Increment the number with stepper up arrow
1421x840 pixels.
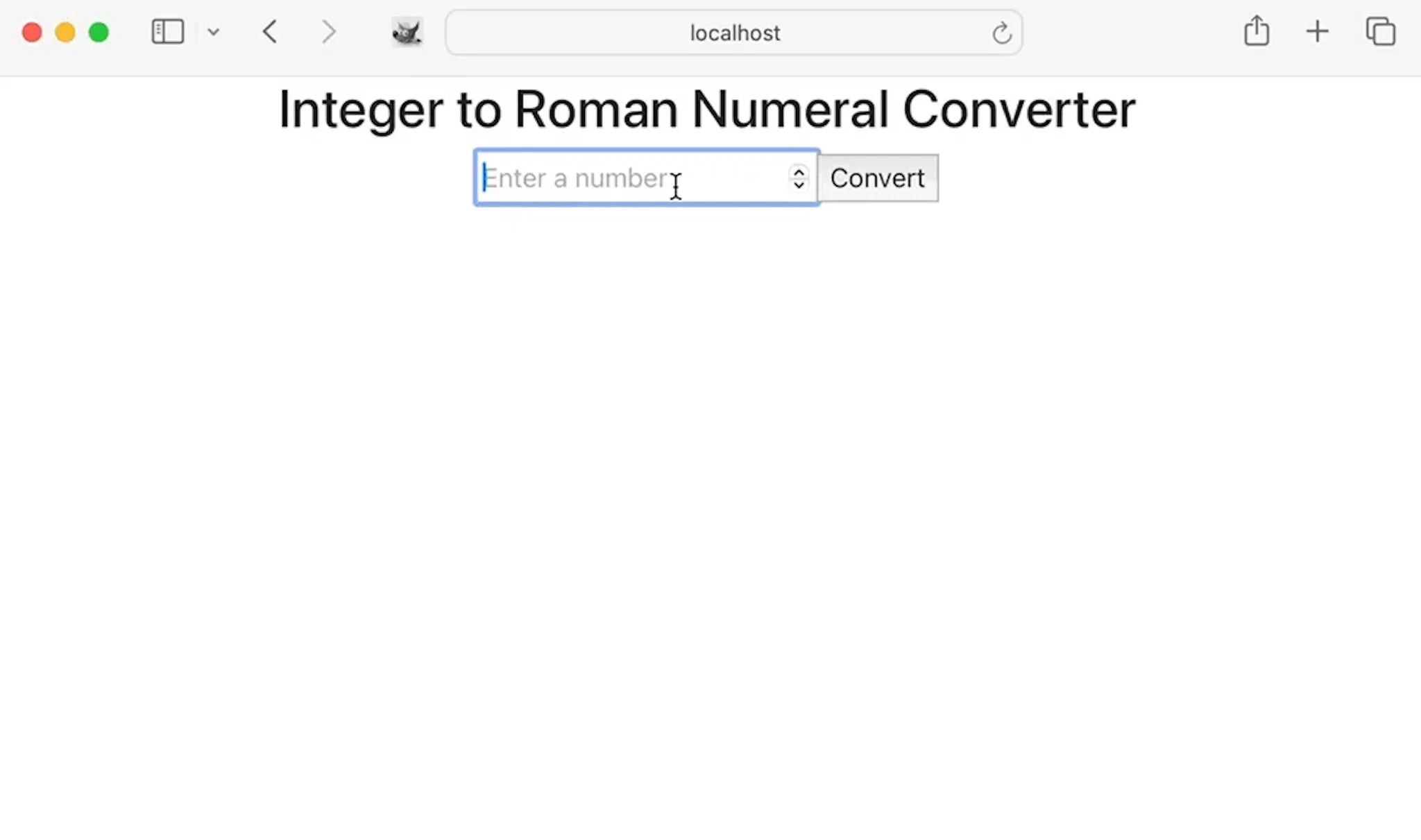799,171
